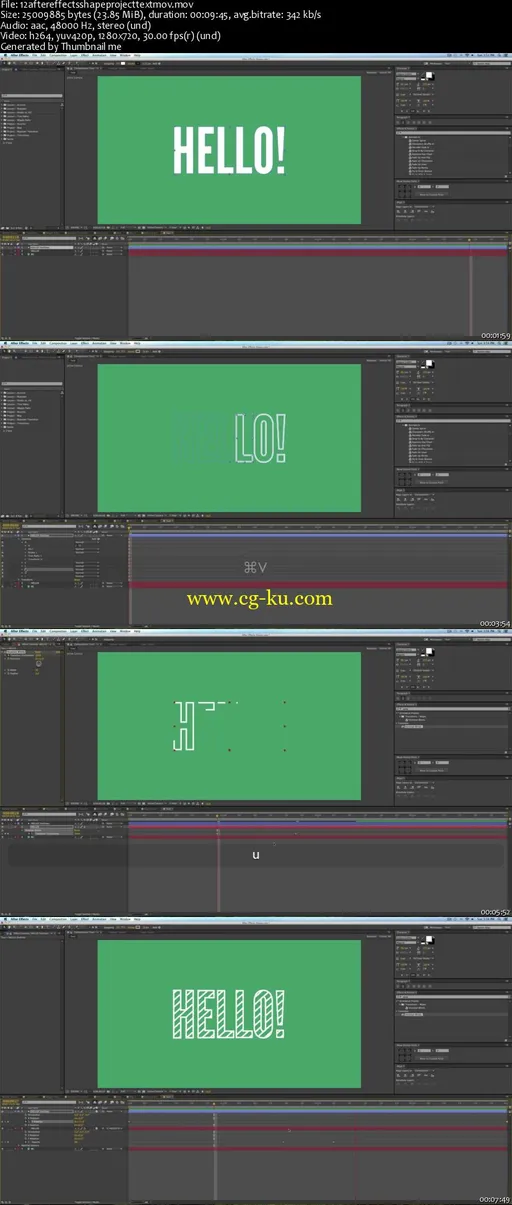
Task: Select the red layer bar in the 00:03:54 timeline
Action: (x=320, y=585)
